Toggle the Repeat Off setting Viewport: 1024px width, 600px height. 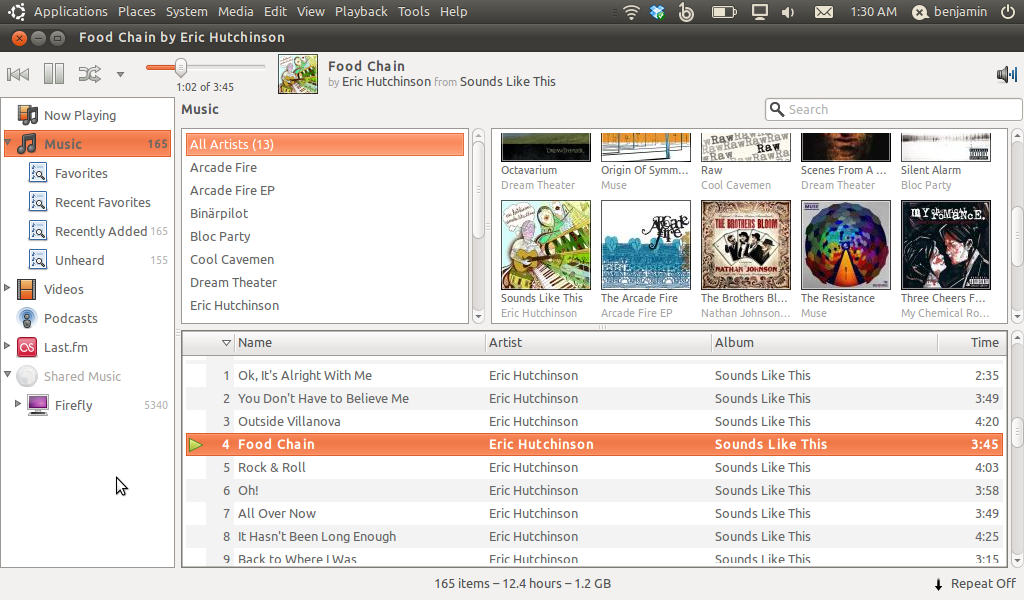click(974, 584)
